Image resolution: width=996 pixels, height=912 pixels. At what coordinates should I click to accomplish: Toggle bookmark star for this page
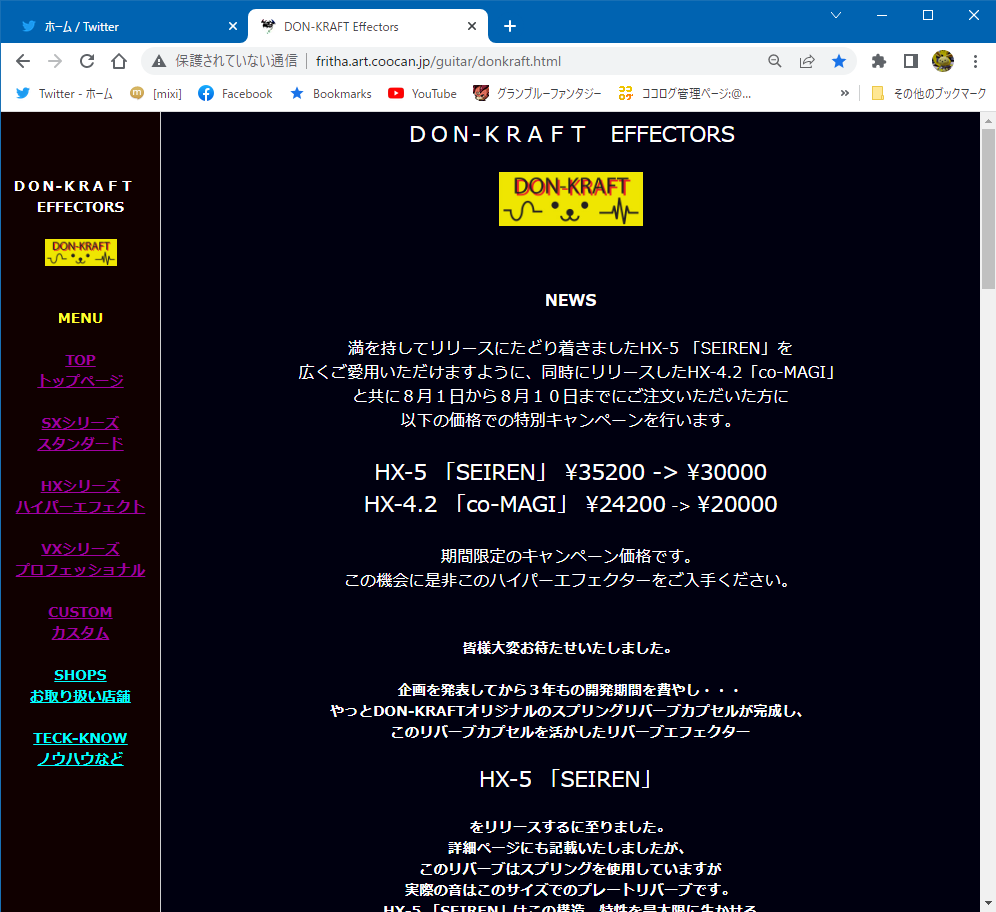[x=838, y=61]
